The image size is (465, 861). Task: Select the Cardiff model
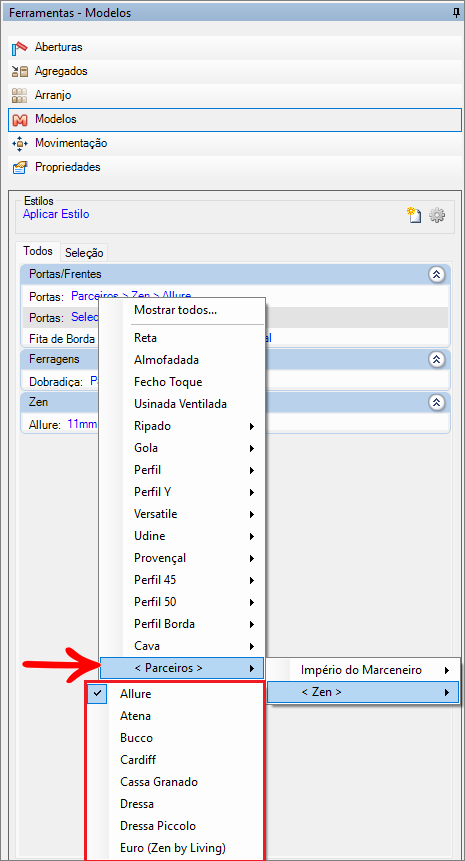tap(175, 760)
